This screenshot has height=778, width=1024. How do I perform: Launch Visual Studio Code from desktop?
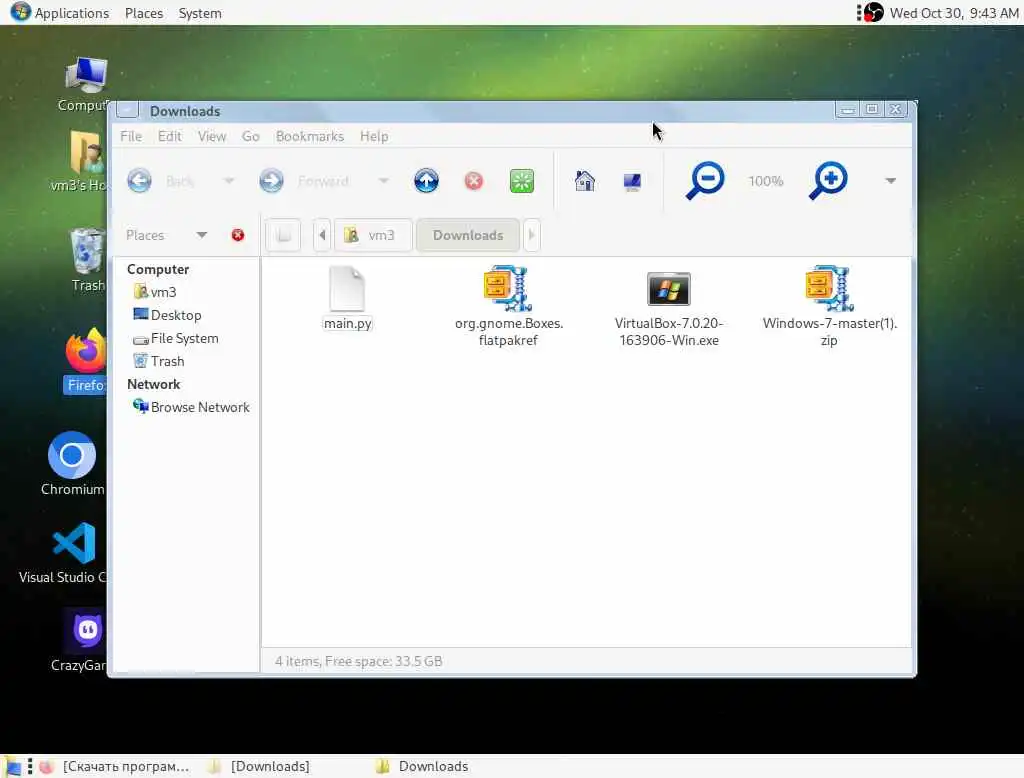tap(74, 543)
